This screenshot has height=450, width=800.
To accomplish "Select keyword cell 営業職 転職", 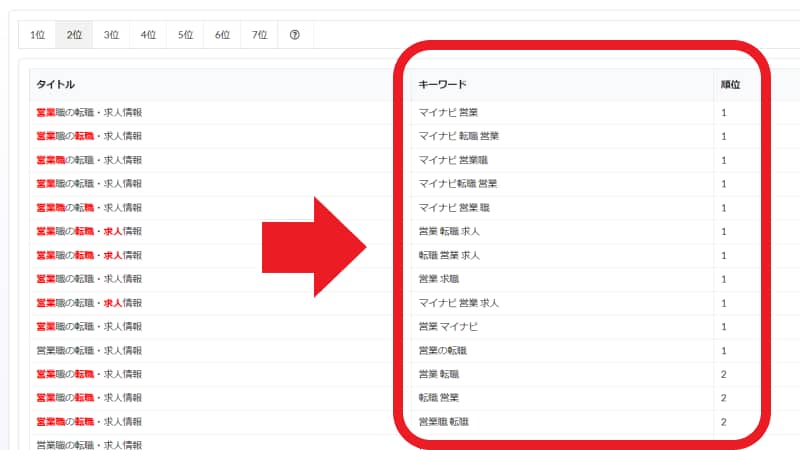I will tap(443, 422).
